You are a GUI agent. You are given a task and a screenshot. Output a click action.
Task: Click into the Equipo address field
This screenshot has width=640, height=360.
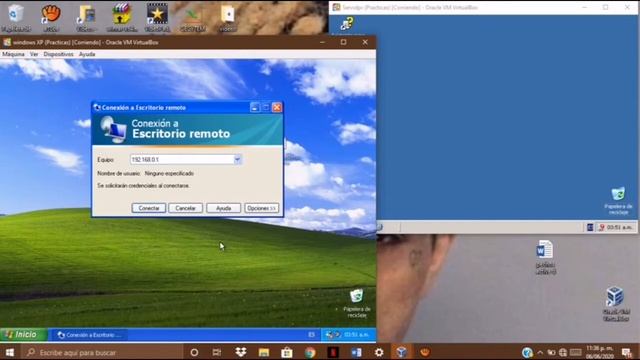182,160
